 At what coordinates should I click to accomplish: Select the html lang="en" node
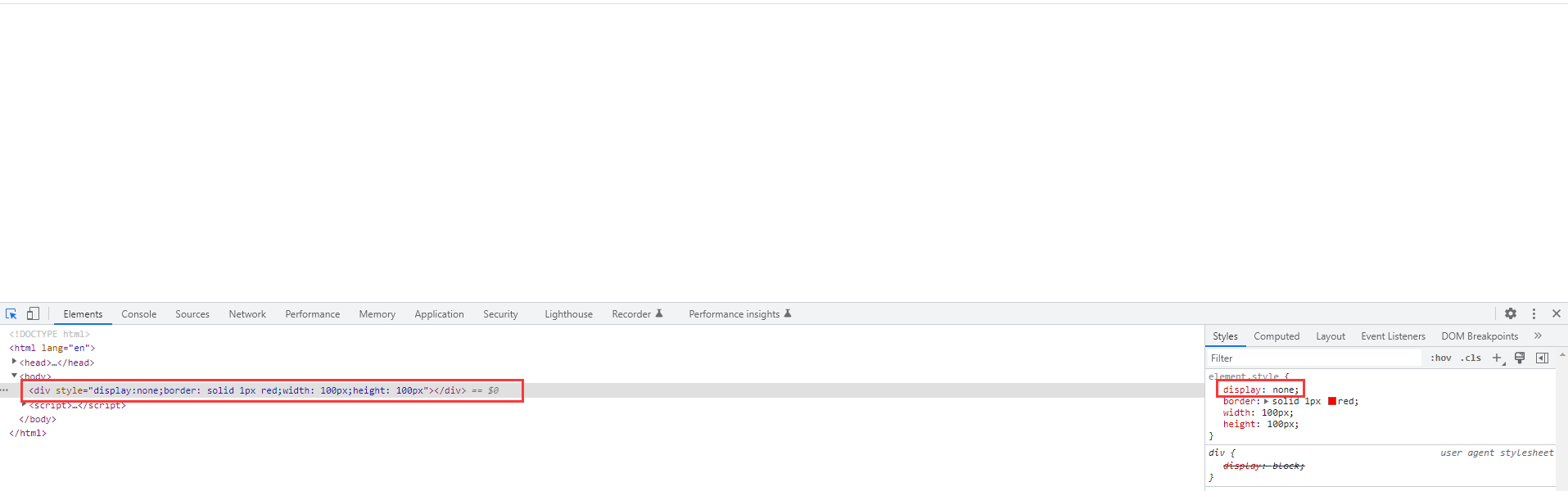(52, 348)
